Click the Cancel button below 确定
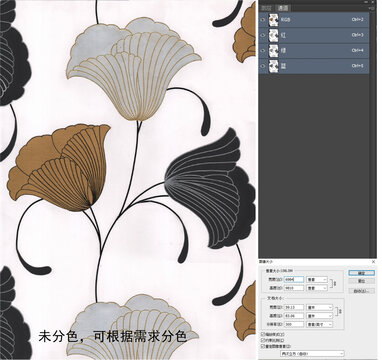 362,281
